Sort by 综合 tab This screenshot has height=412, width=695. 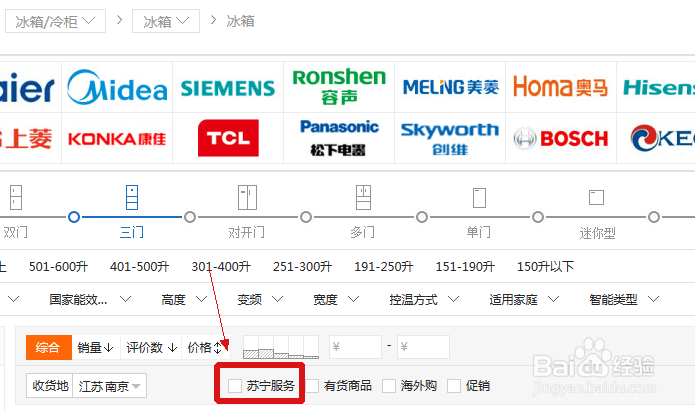(x=49, y=347)
